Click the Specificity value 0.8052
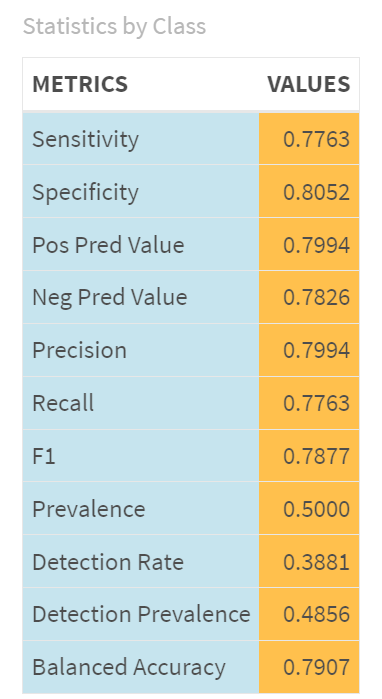This screenshot has height=699, width=382. (x=316, y=192)
